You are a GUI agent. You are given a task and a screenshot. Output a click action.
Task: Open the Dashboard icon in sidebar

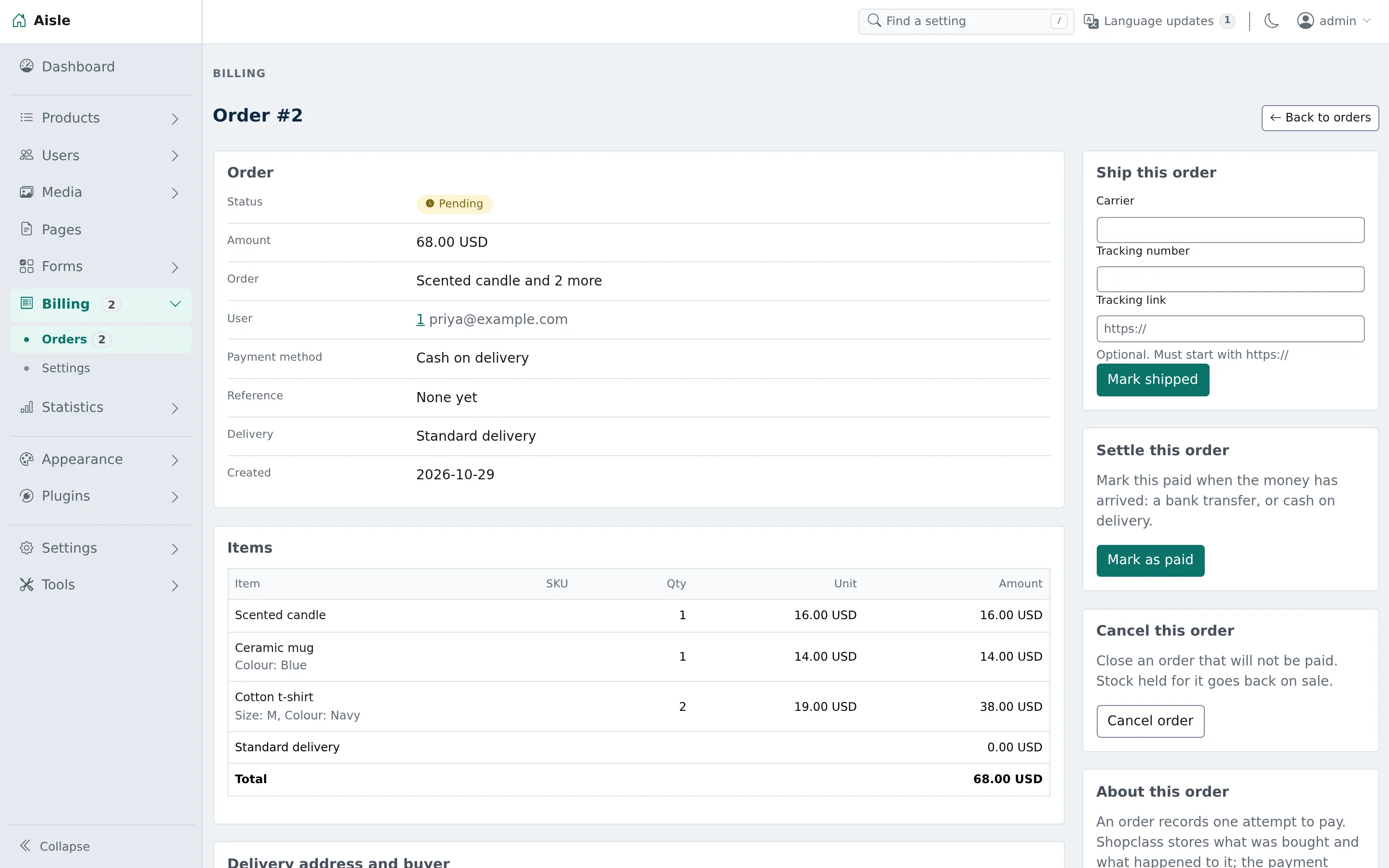point(27,66)
